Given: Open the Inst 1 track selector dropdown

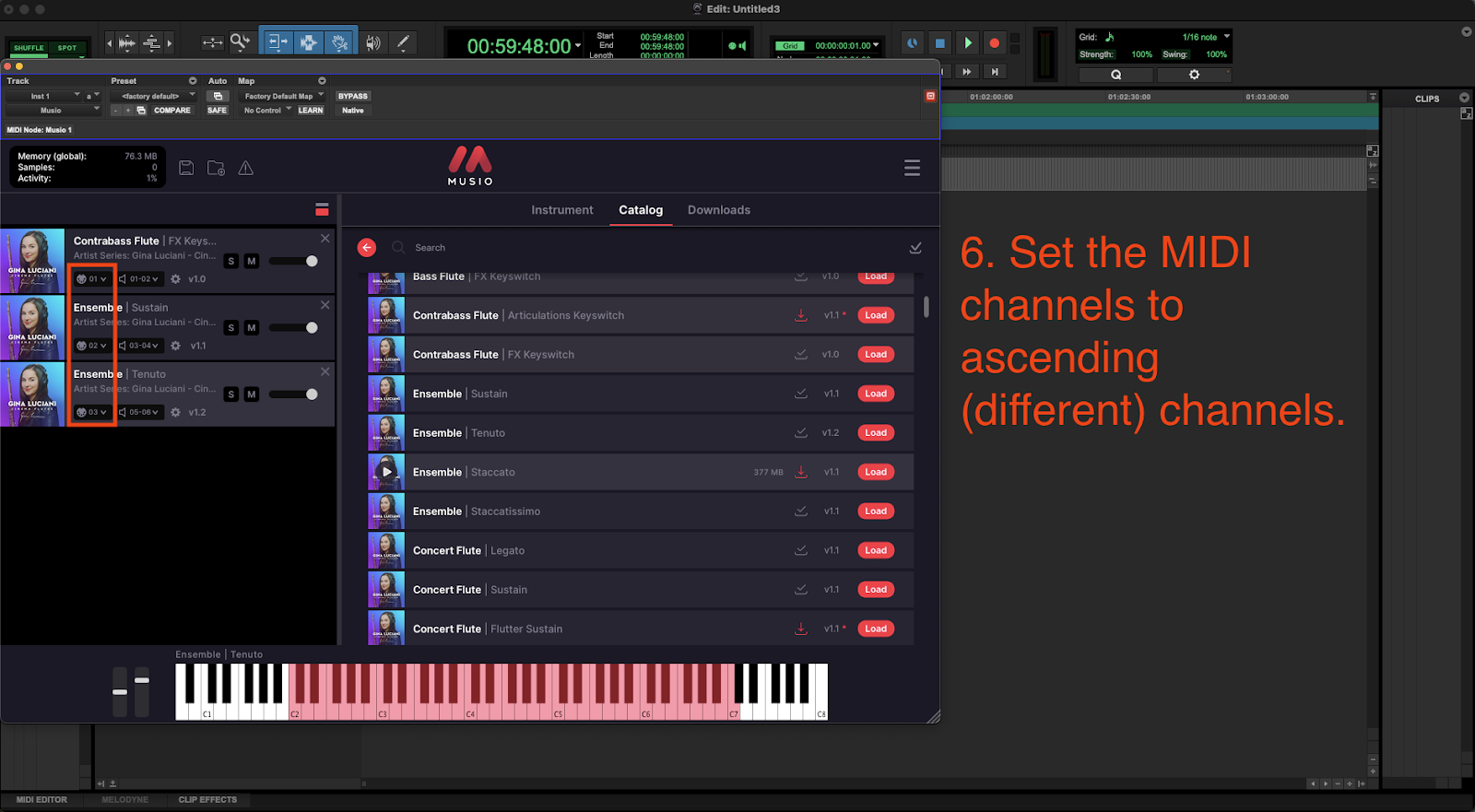Looking at the screenshot, I should pyautogui.click(x=44, y=96).
